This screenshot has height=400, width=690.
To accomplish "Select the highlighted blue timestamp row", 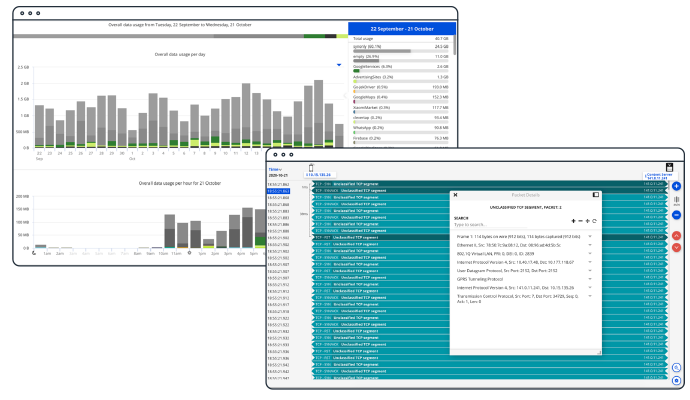I will (x=279, y=191).
